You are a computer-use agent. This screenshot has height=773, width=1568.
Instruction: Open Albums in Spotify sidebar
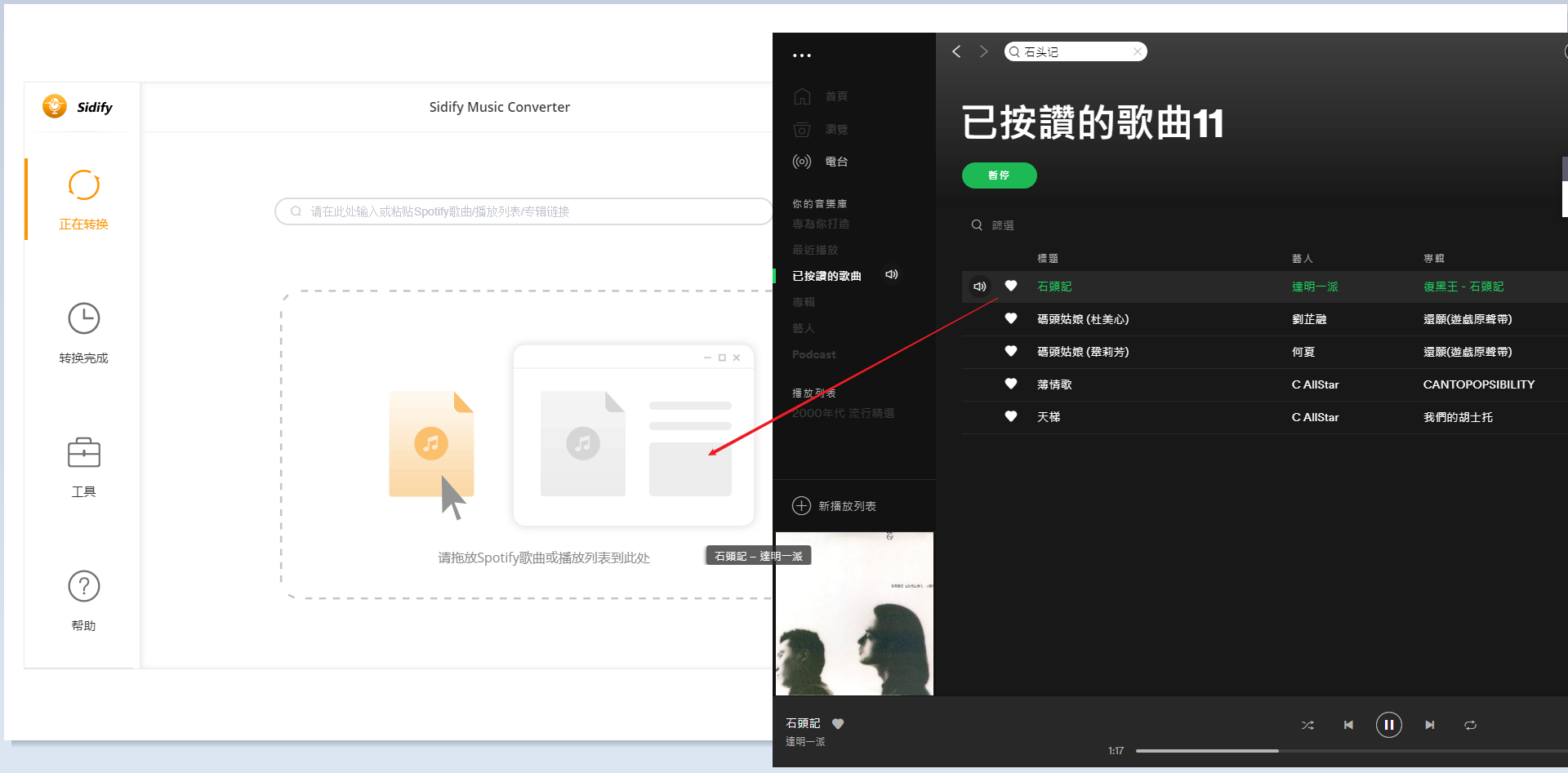804,302
